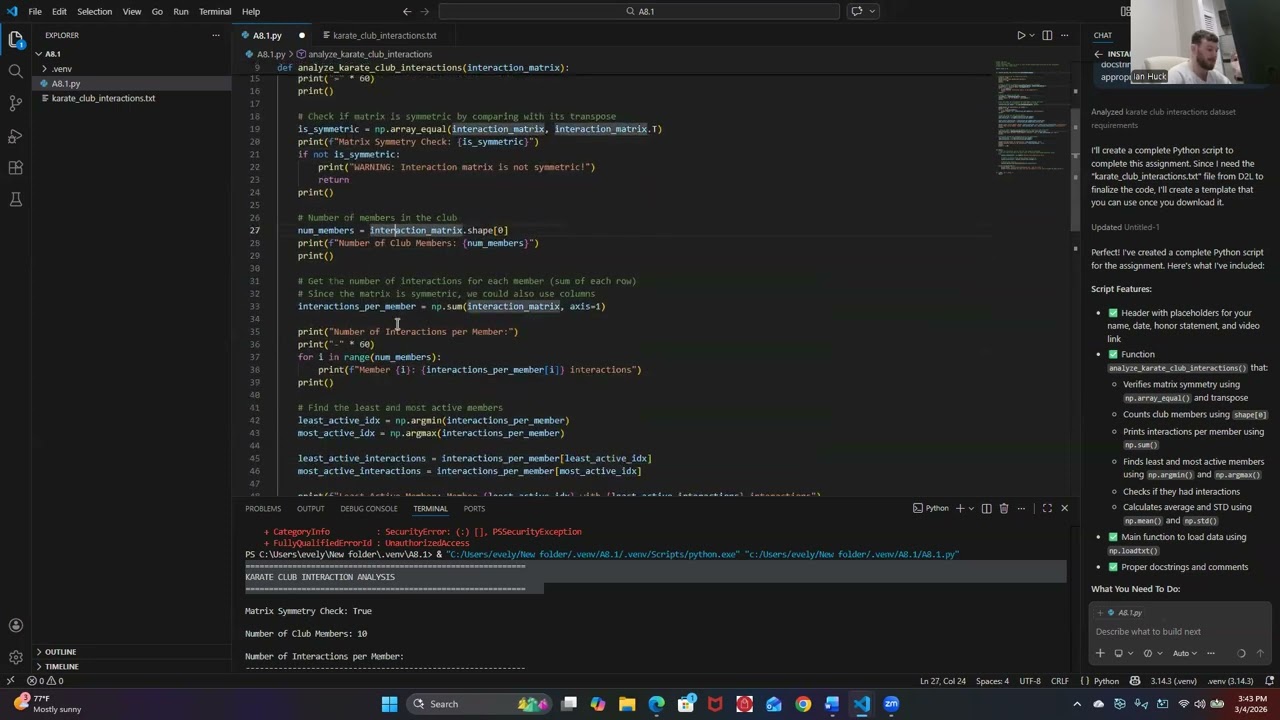Open Google Chrome from the taskbar
The height and width of the screenshot is (720, 1280).
tap(803, 704)
